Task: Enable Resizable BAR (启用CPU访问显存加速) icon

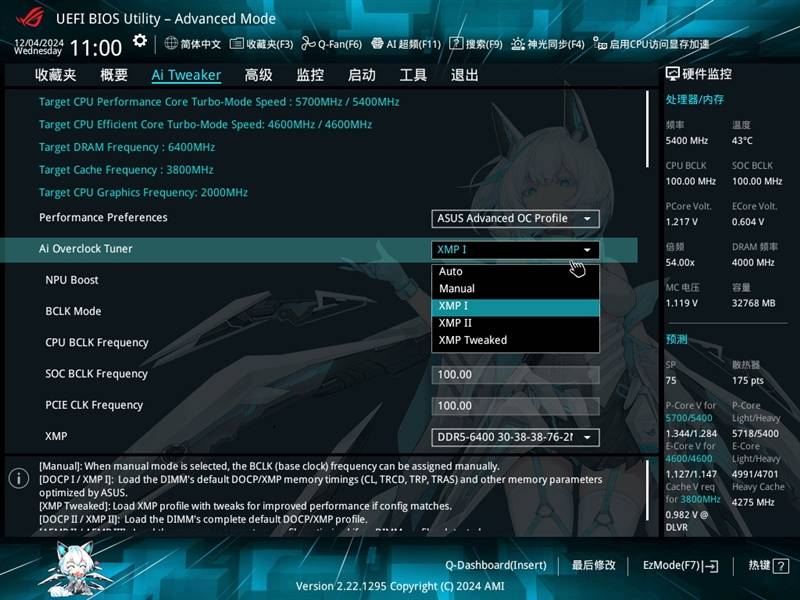Action: (x=599, y=44)
